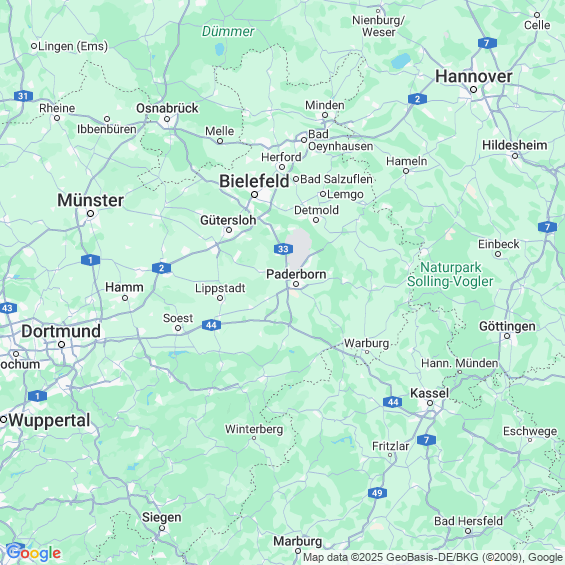Click the Dümmer lake label
565x565 pixels.
pos(228,31)
